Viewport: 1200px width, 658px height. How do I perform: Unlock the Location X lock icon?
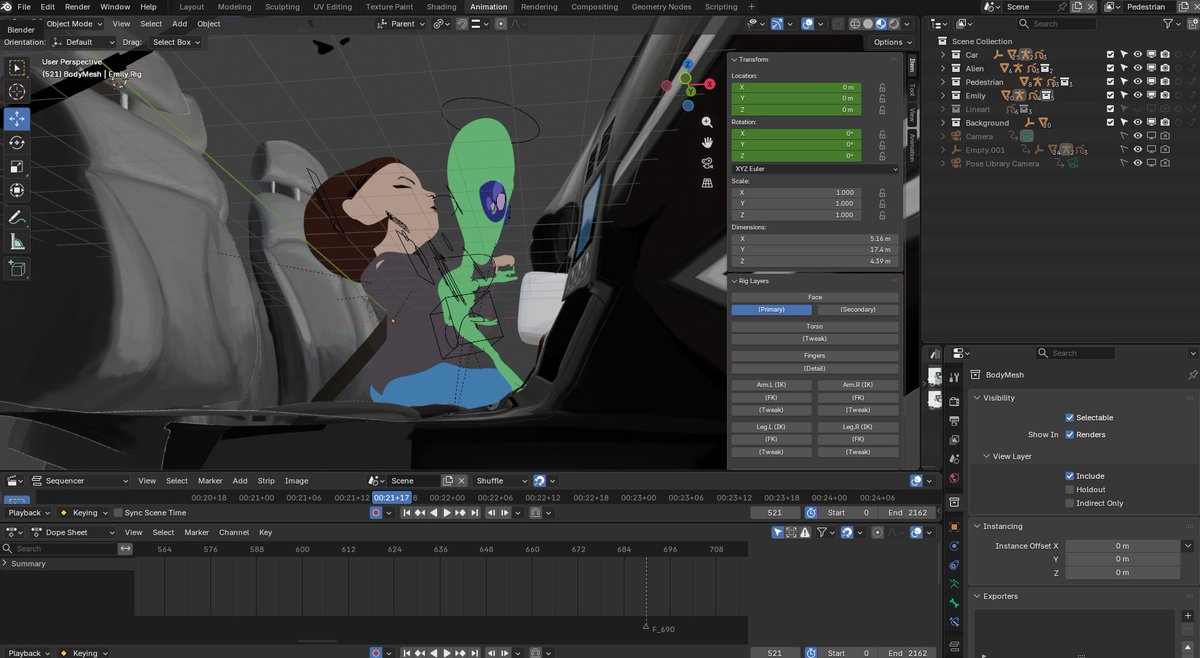pyautogui.click(x=882, y=87)
